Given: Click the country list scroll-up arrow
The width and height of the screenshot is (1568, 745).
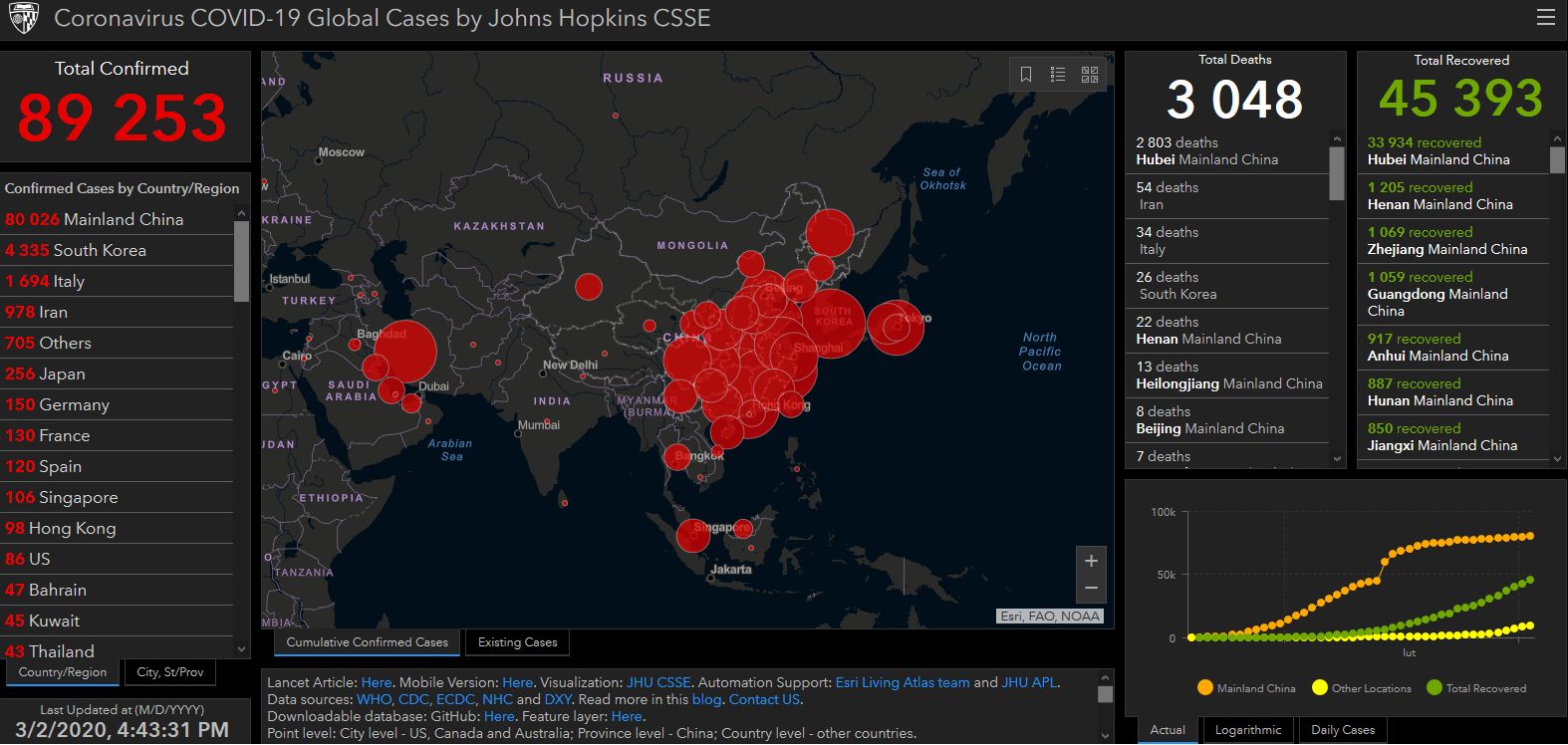Looking at the screenshot, I should pos(241,212).
